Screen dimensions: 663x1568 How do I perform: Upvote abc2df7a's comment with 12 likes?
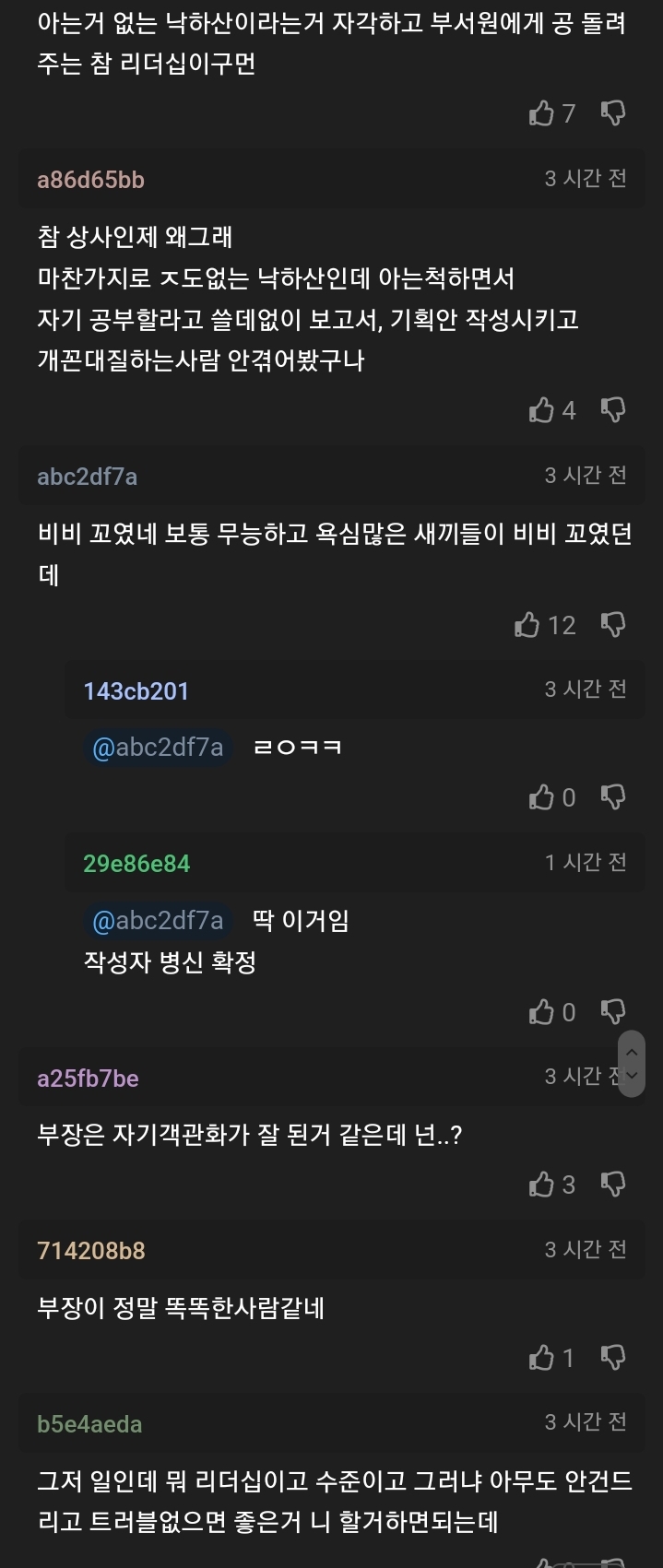click(x=527, y=625)
